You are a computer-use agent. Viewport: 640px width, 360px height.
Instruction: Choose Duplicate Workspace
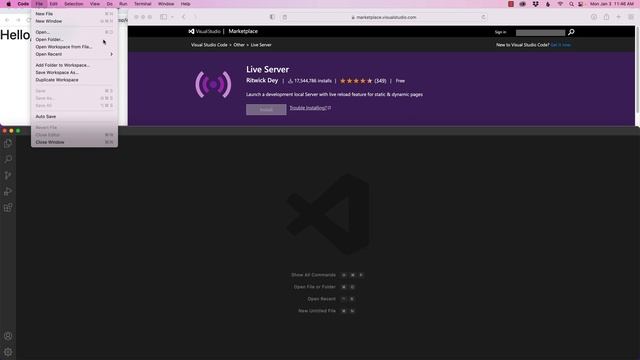click(74, 80)
